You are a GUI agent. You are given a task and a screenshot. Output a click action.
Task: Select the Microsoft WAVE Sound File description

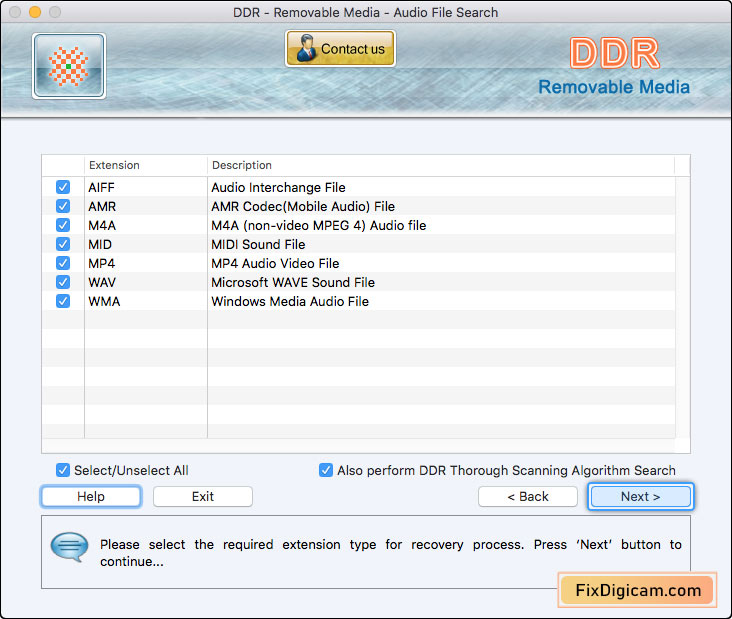click(293, 282)
